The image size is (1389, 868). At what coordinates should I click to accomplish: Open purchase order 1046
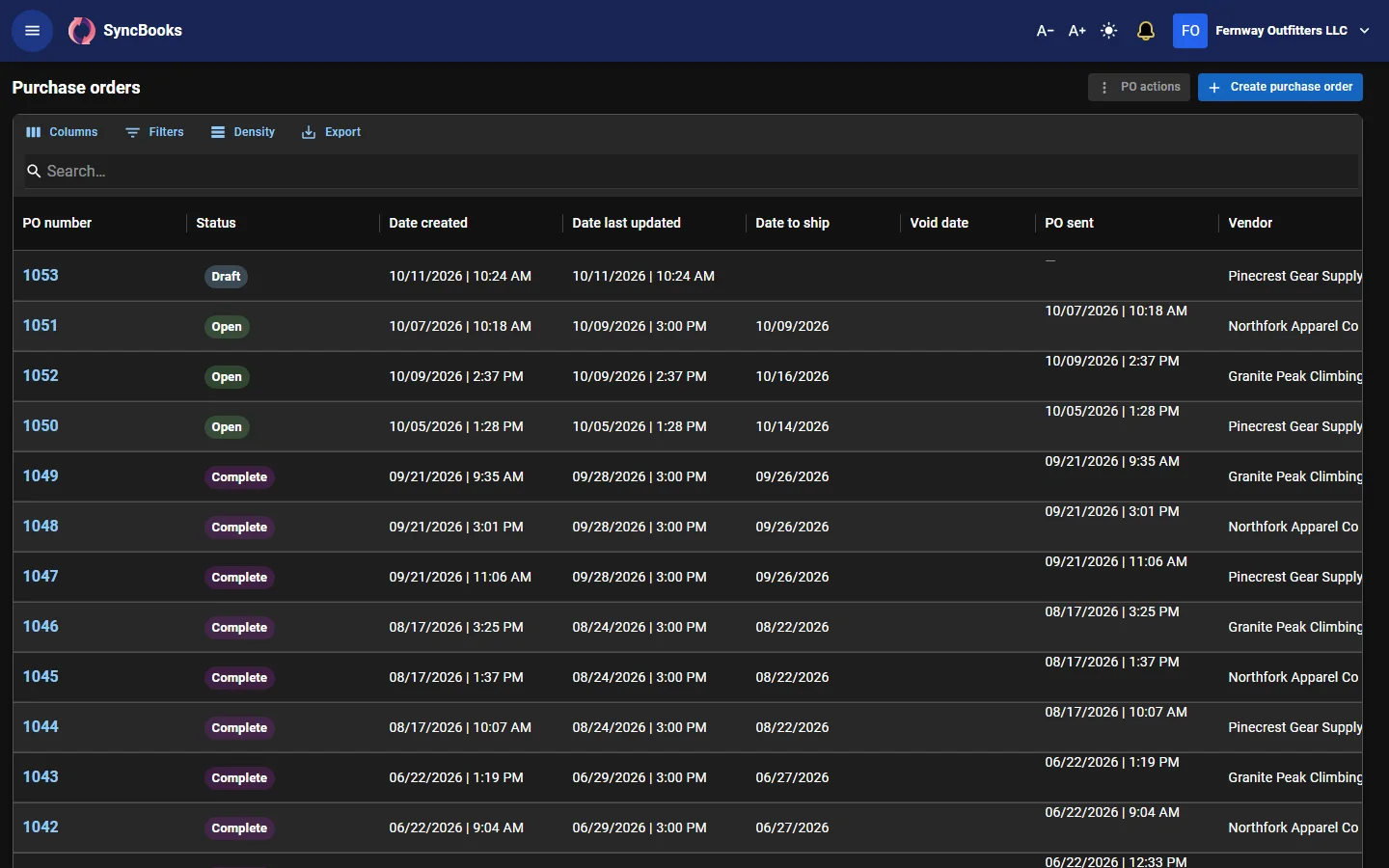[x=41, y=626]
